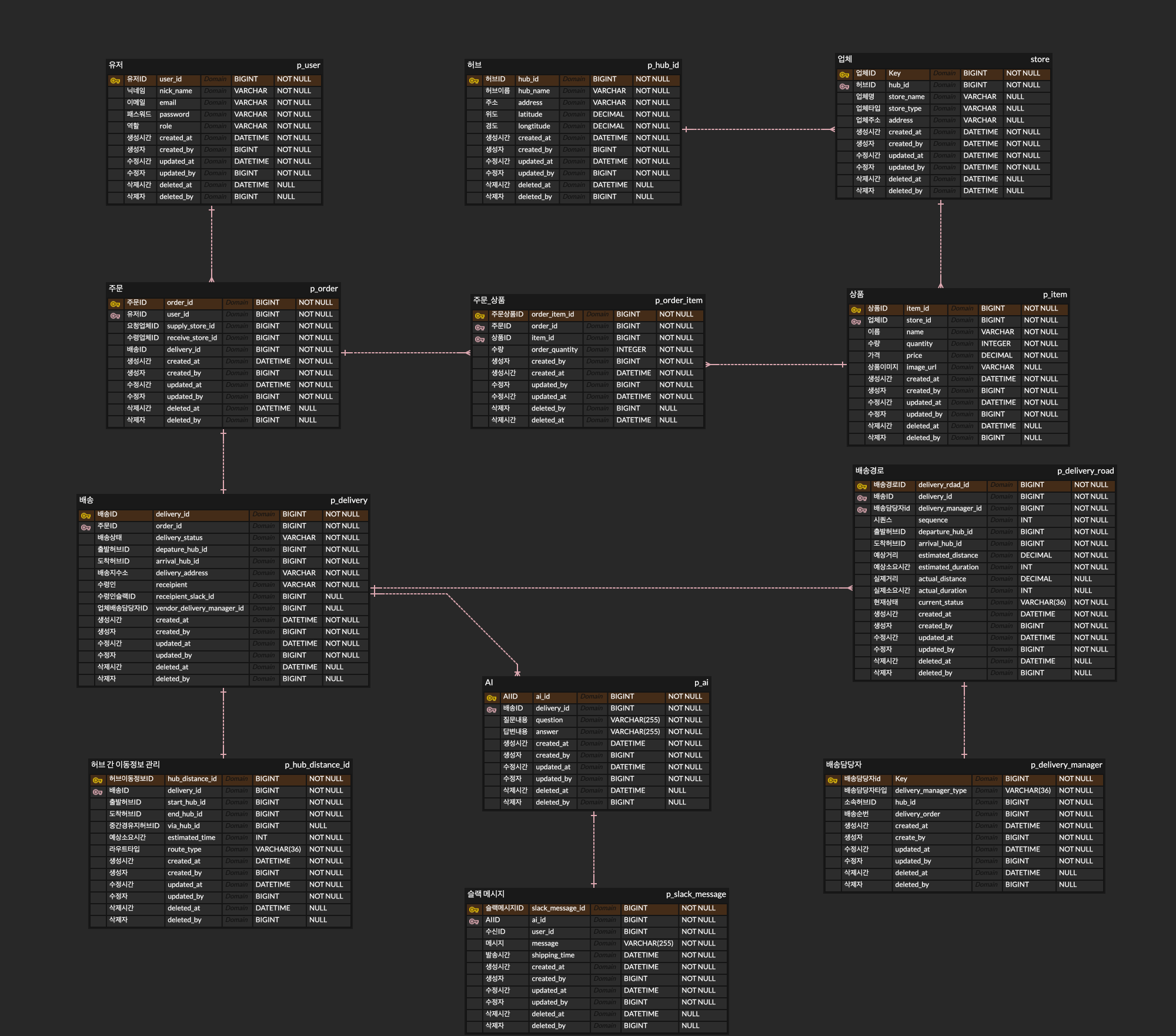Click relation line connecting p_order and p_order_item

coord(406,353)
